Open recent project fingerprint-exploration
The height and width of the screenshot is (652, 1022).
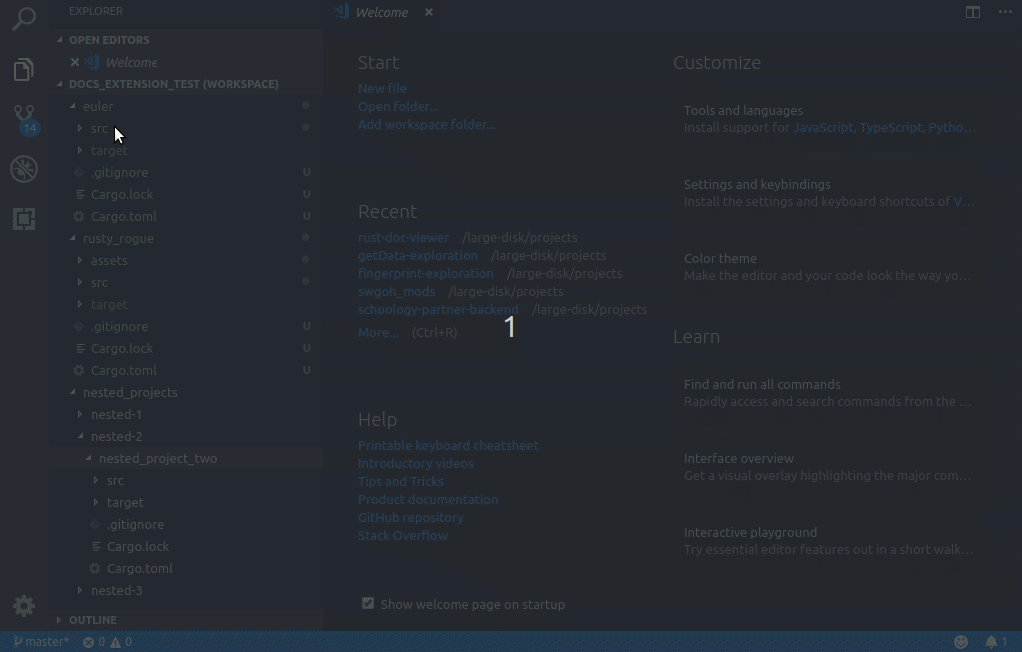426,273
